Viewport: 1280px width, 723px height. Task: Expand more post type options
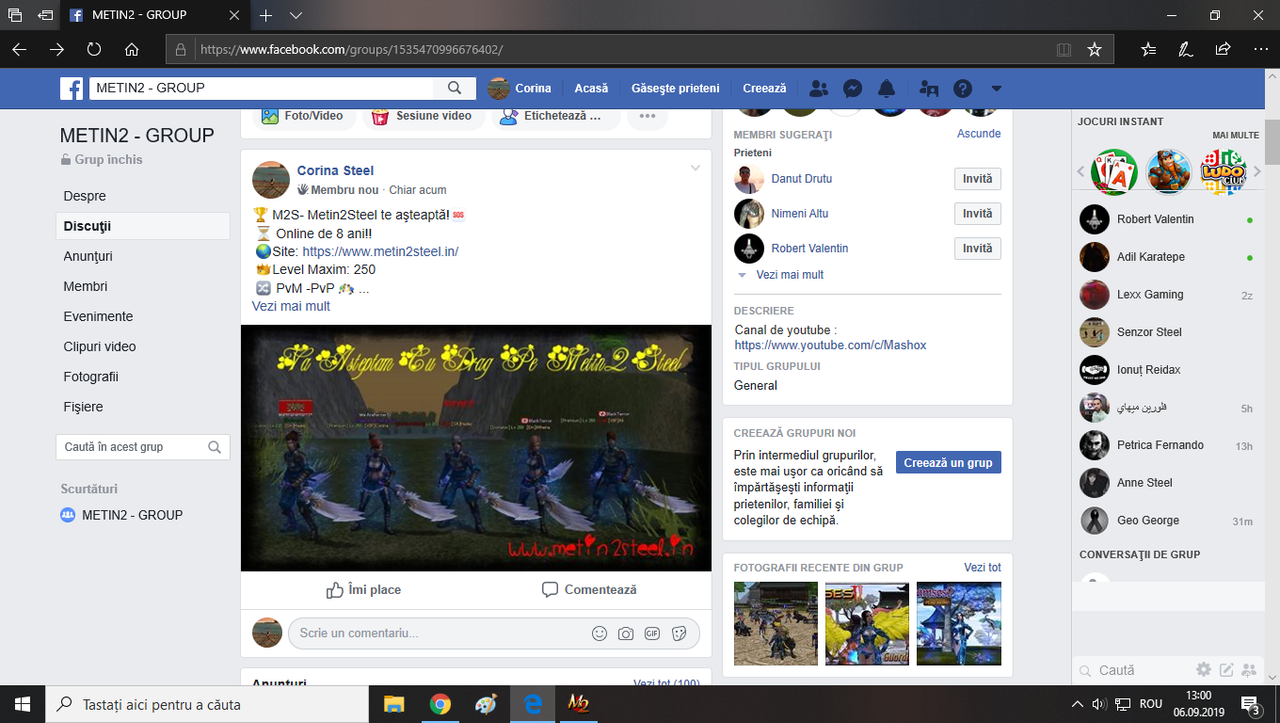coord(647,116)
